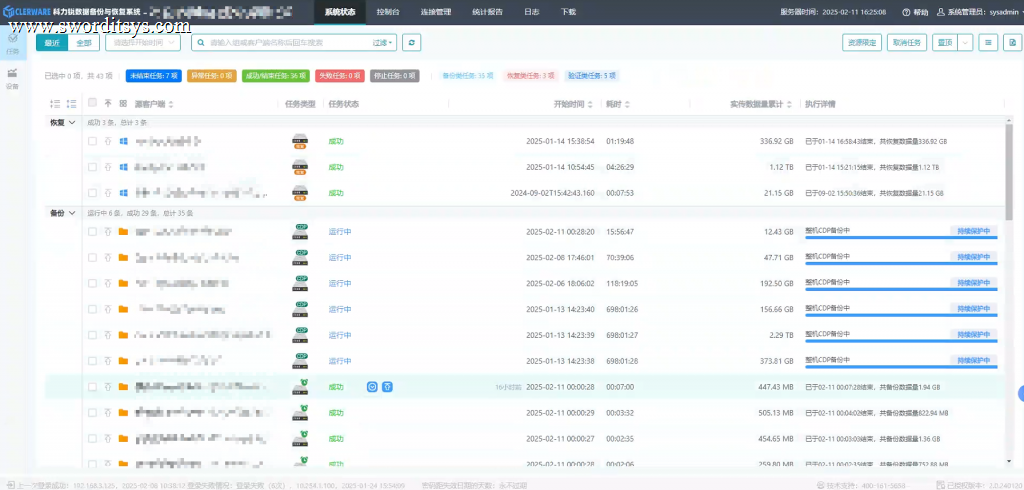Click CDP task-type icon in 15:56:47 row
Image resolution: width=1024 pixels, height=490 pixels.
click(x=300, y=231)
